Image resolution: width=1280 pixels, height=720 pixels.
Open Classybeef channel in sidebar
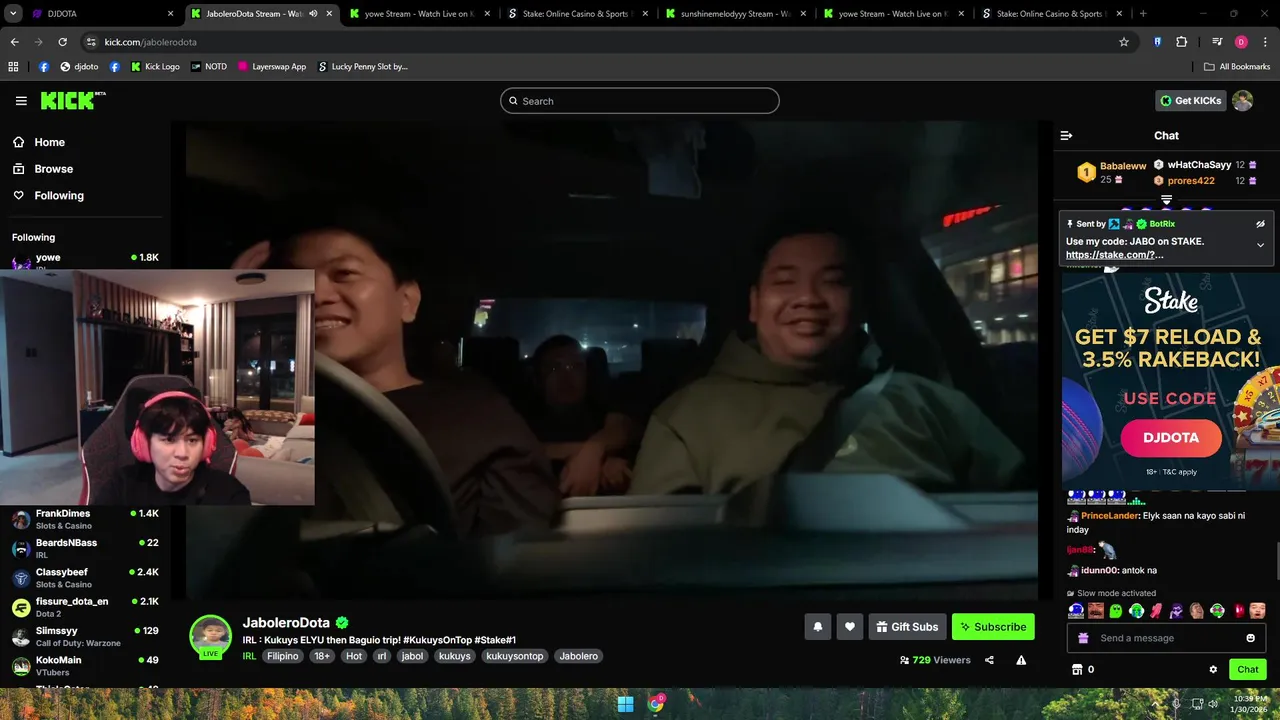click(85, 578)
